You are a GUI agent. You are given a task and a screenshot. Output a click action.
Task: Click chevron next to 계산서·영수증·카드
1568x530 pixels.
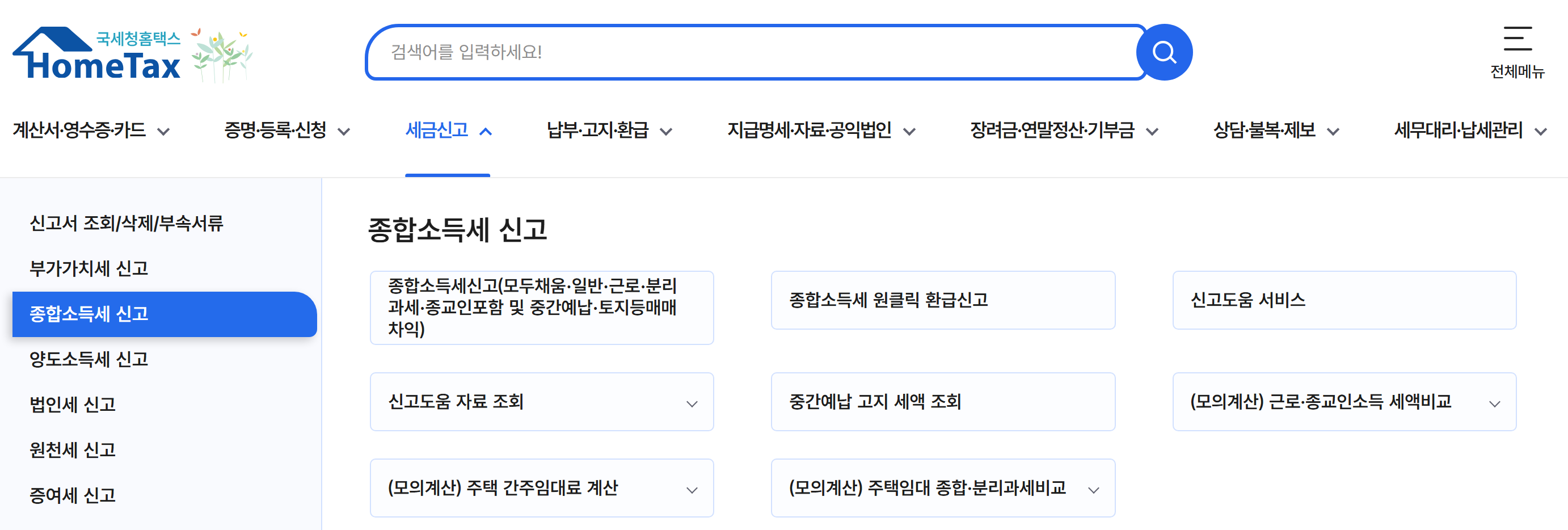[x=163, y=132]
